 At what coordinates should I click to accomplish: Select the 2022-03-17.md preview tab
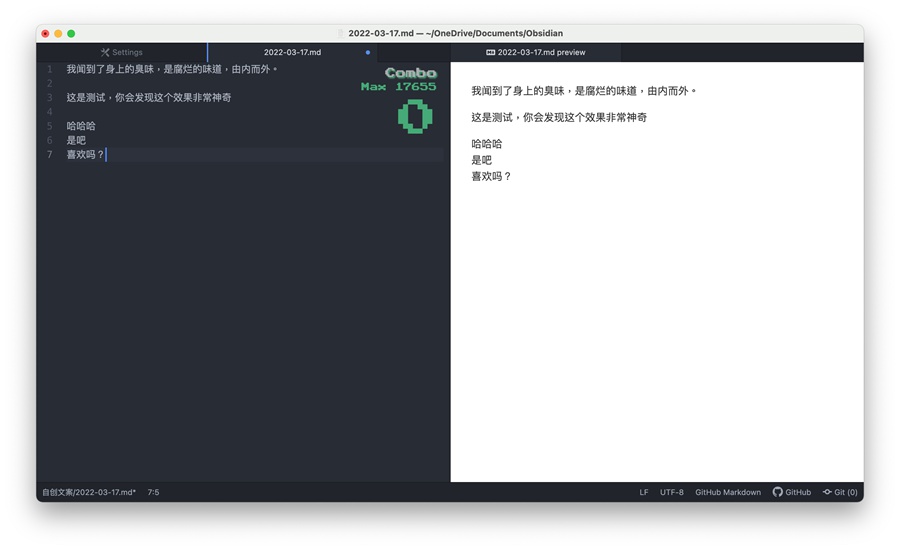pos(540,52)
